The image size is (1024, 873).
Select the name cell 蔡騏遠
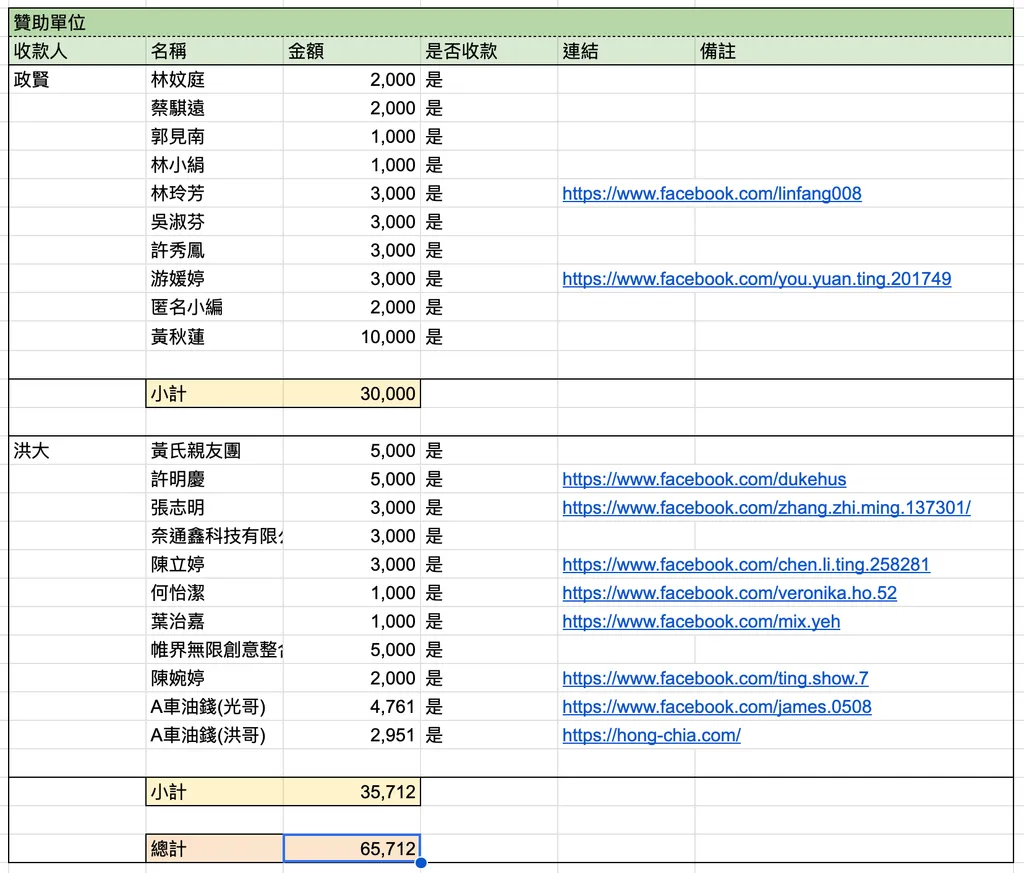[214, 108]
